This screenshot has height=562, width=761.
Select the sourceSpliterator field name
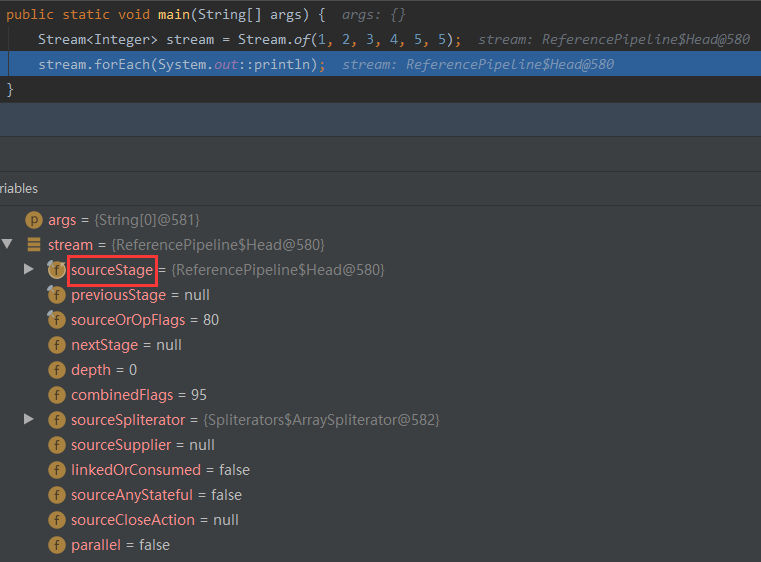[128, 420]
